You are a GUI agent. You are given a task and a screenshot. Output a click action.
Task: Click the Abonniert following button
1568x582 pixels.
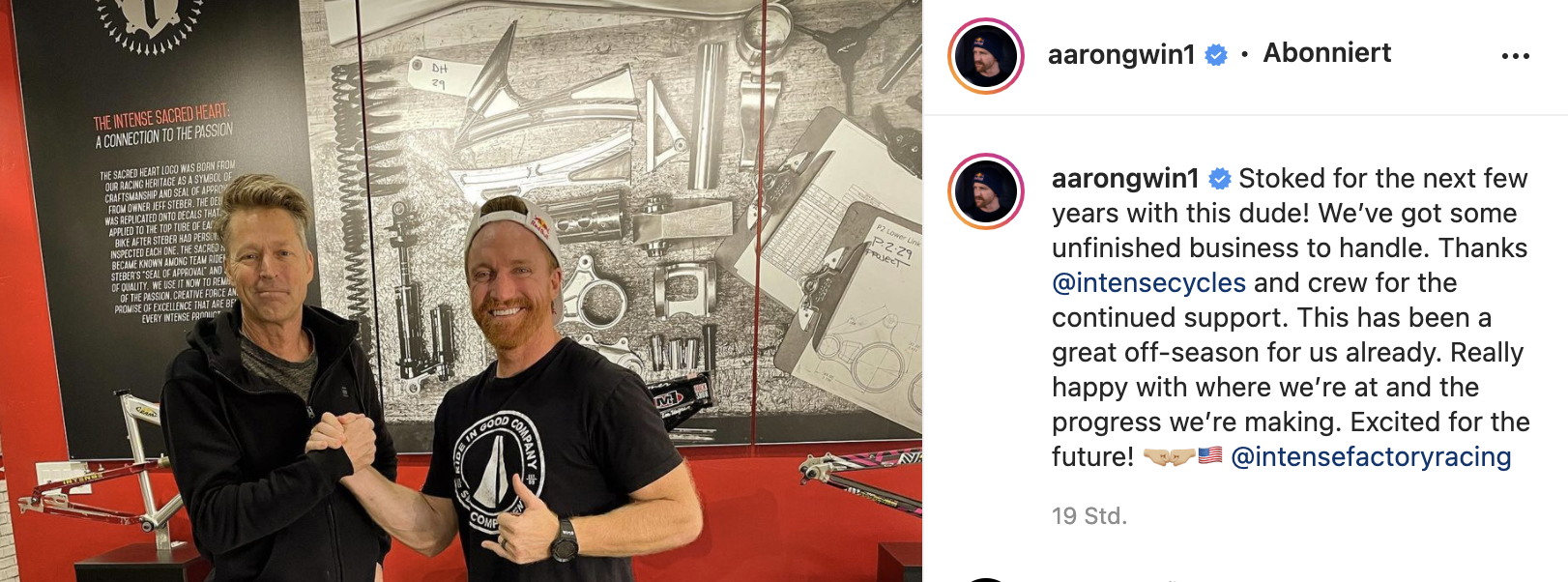tap(1326, 53)
